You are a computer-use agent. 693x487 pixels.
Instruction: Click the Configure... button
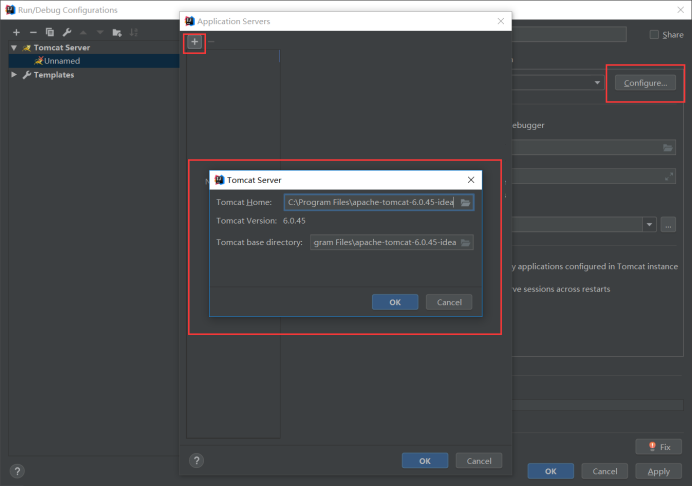(645, 83)
